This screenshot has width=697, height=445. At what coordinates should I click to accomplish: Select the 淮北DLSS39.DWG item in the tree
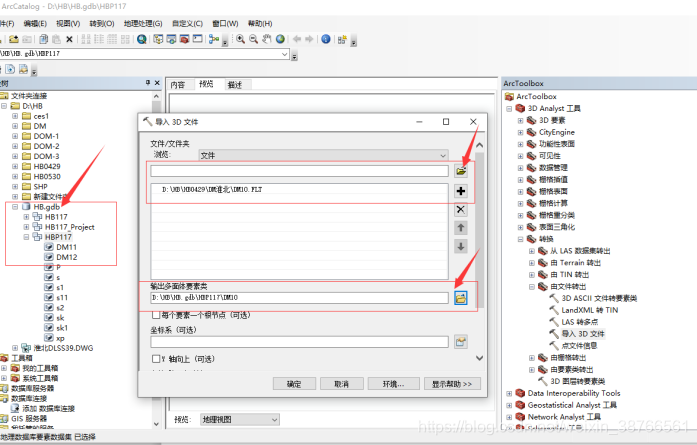point(58,348)
